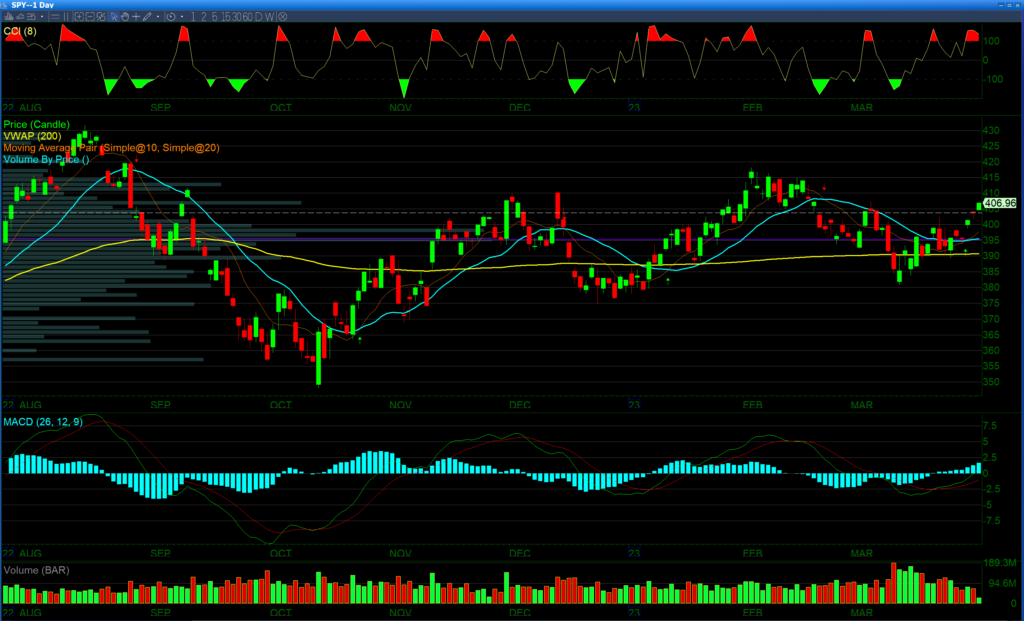Click the CCI (8) indicator label

20,32
